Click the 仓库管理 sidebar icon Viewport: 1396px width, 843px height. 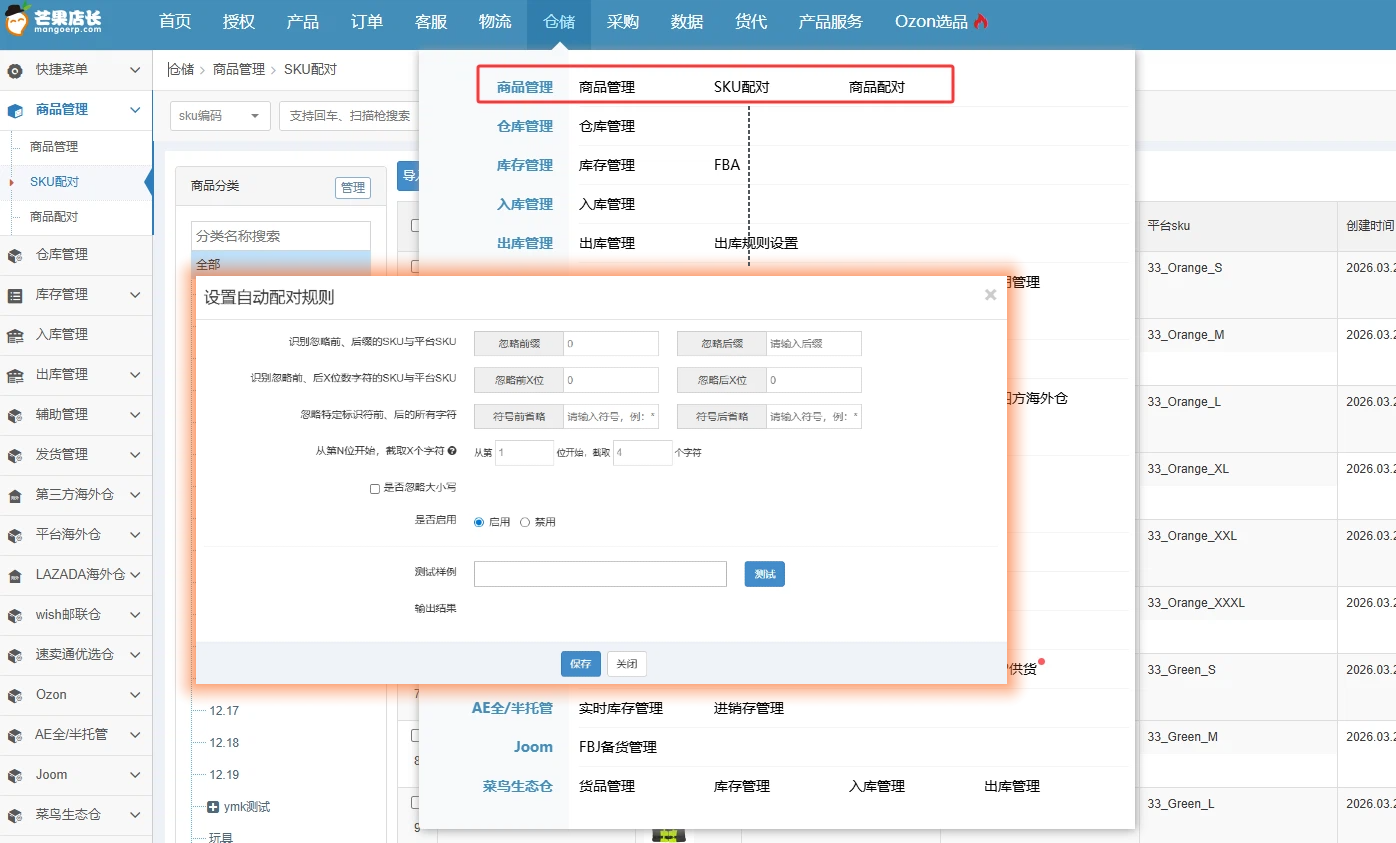point(15,256)
